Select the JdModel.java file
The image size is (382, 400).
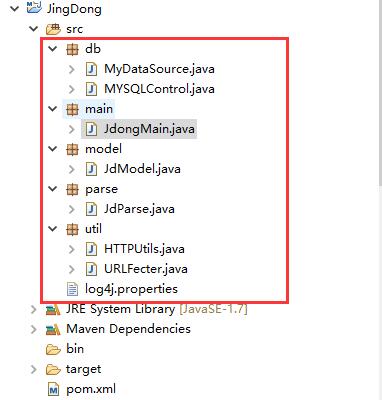click(142, 169)
